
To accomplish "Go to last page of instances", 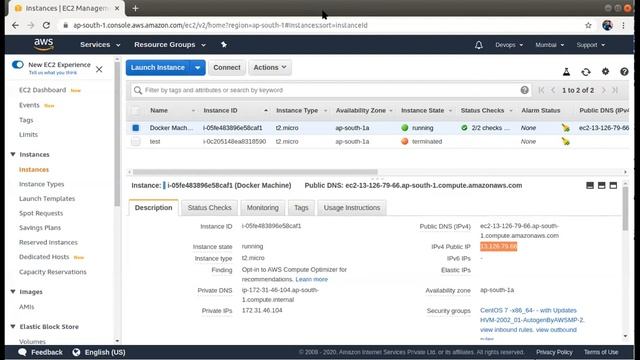I will point(615,90).
